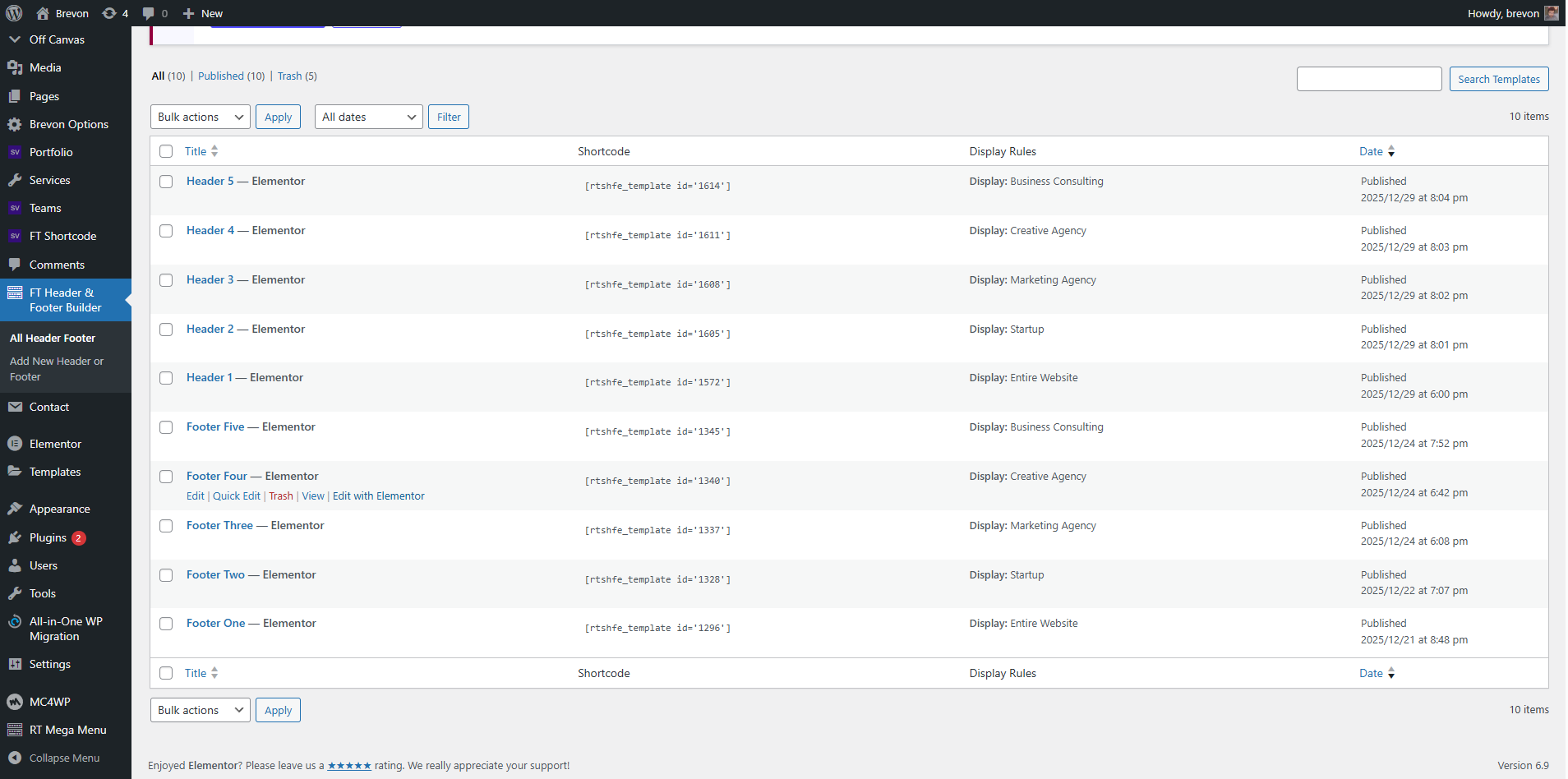Open the top Bulk actions dropdown
The image size is (1568, 779).
coord(201,117)
